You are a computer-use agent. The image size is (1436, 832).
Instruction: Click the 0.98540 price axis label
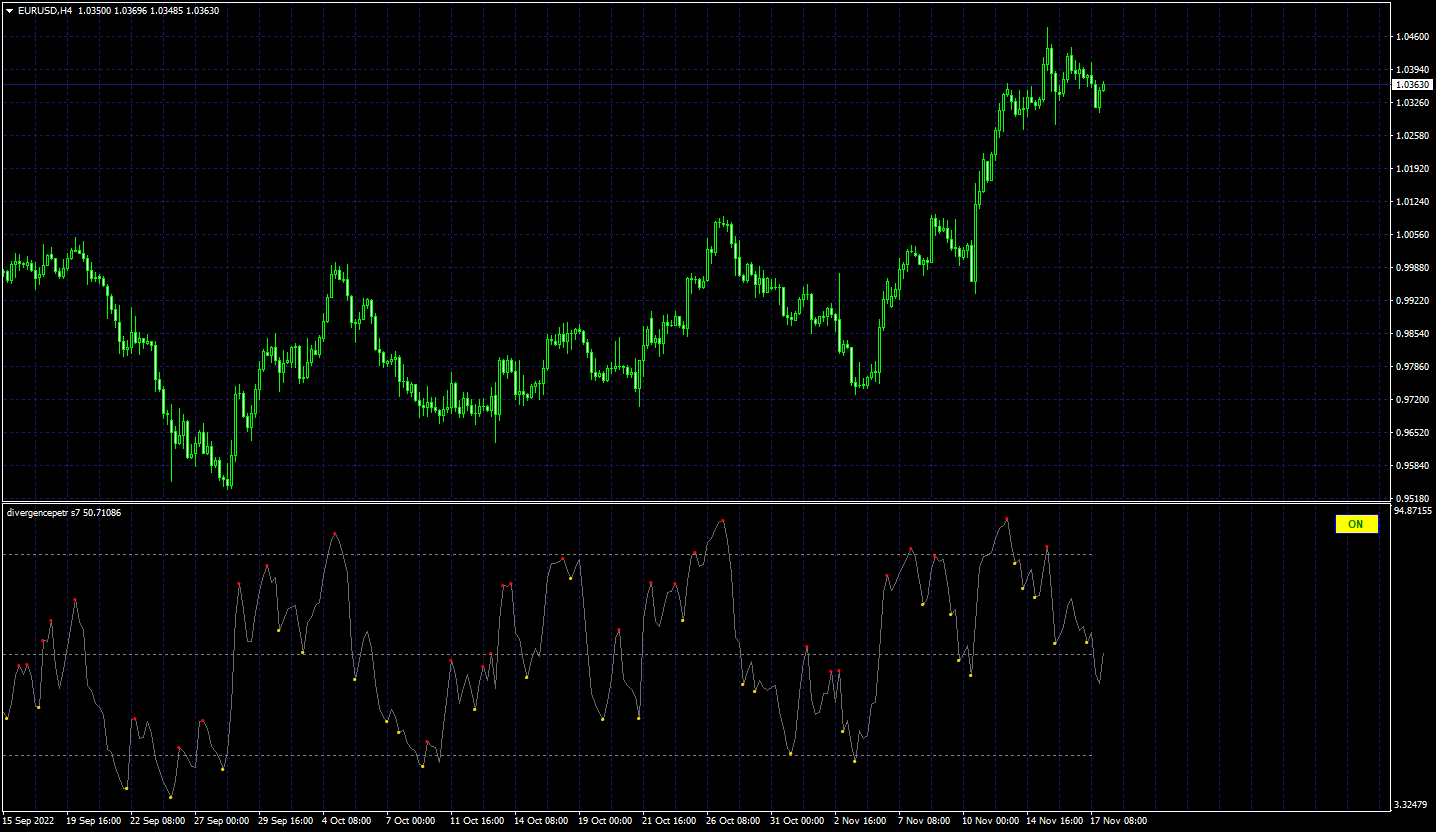click(1412, 334)
